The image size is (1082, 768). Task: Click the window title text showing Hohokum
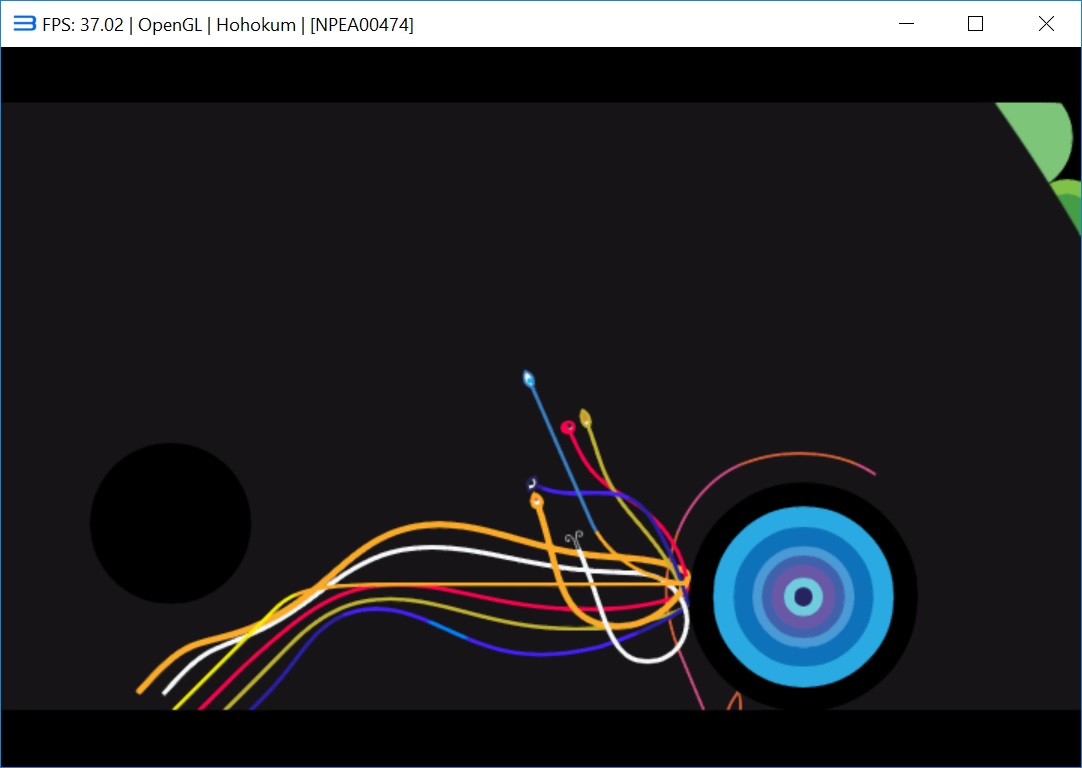pyautogui.click(x=255, y=24)
